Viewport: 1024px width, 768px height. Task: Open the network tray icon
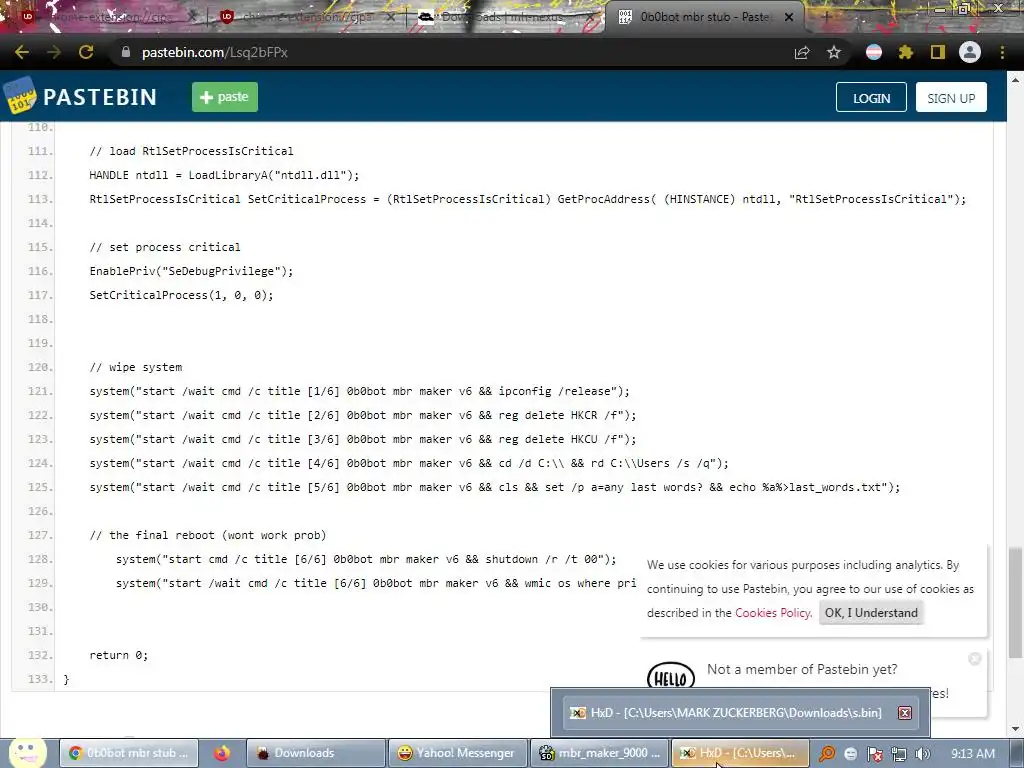[x=899, y=754]
